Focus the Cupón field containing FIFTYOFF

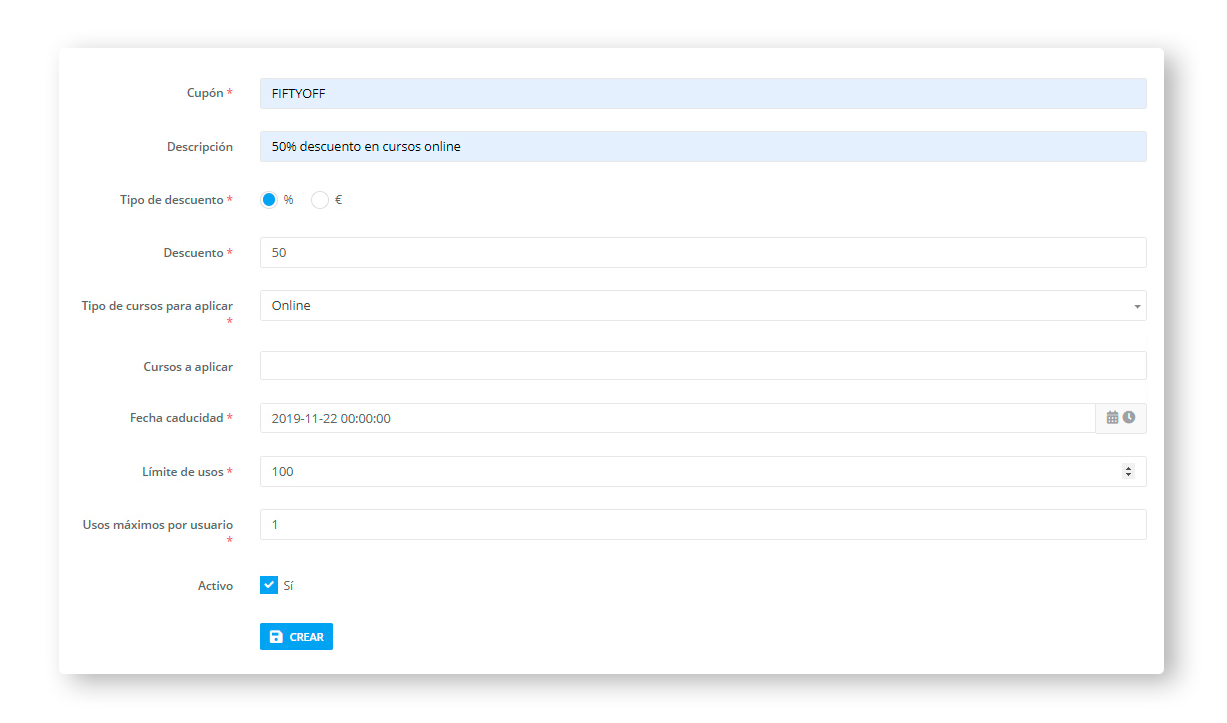pyautogui.click(x=702, y=94)
